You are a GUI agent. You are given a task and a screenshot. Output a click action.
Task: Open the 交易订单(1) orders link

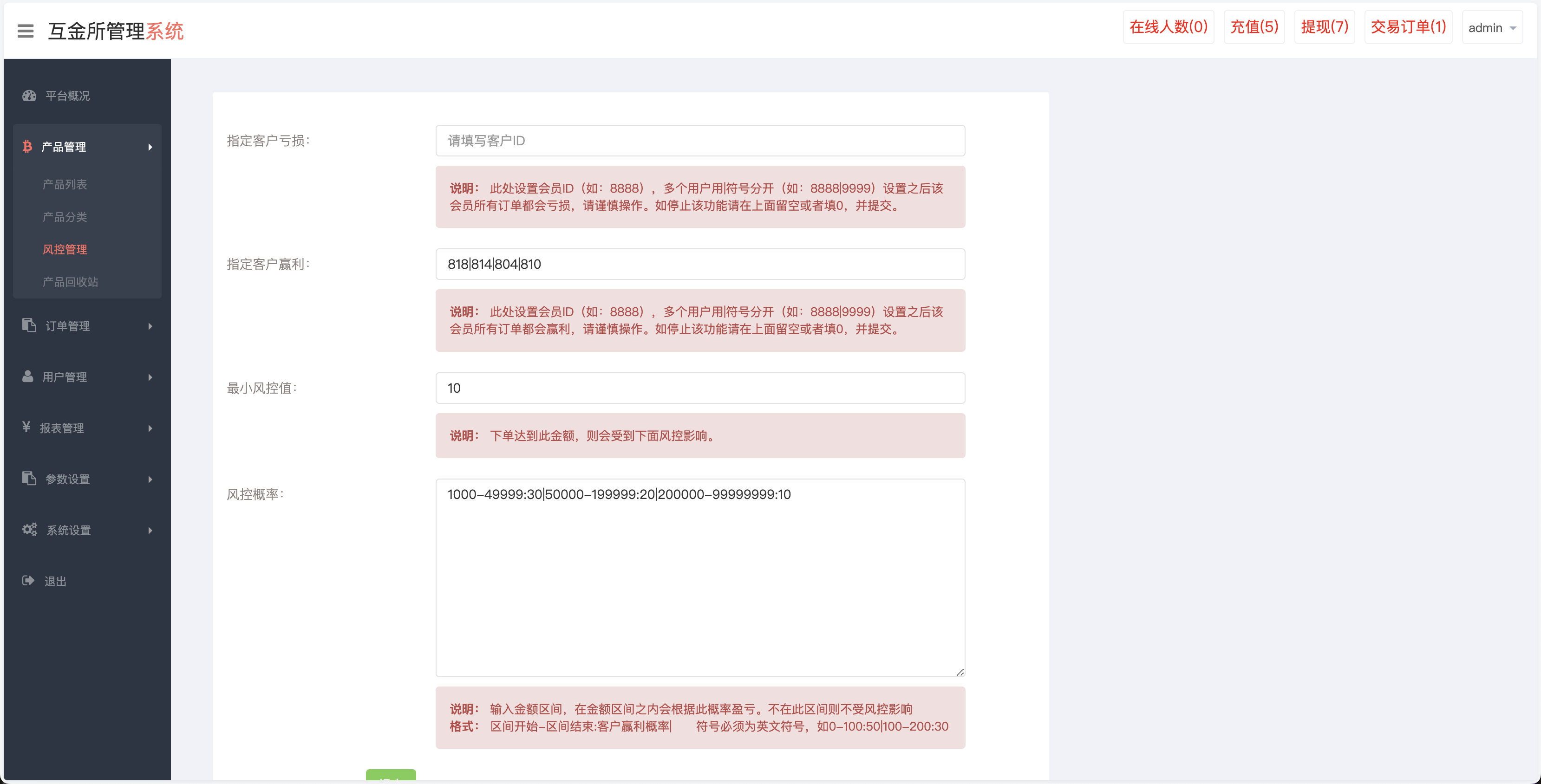click(x=1408, y=26)
